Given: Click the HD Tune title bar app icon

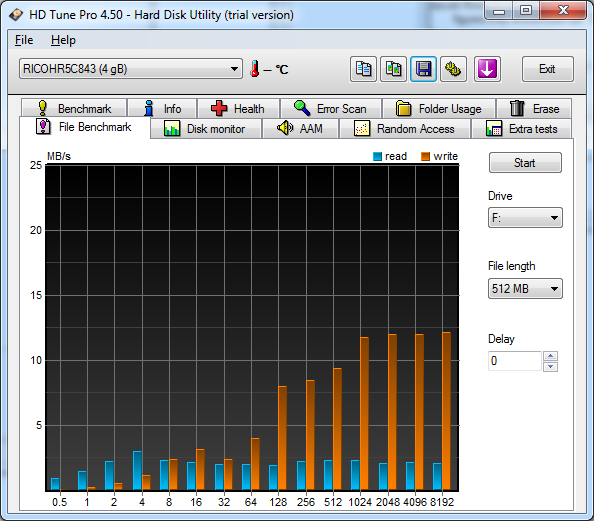Looking at the screenshot, I should (16, 15).
